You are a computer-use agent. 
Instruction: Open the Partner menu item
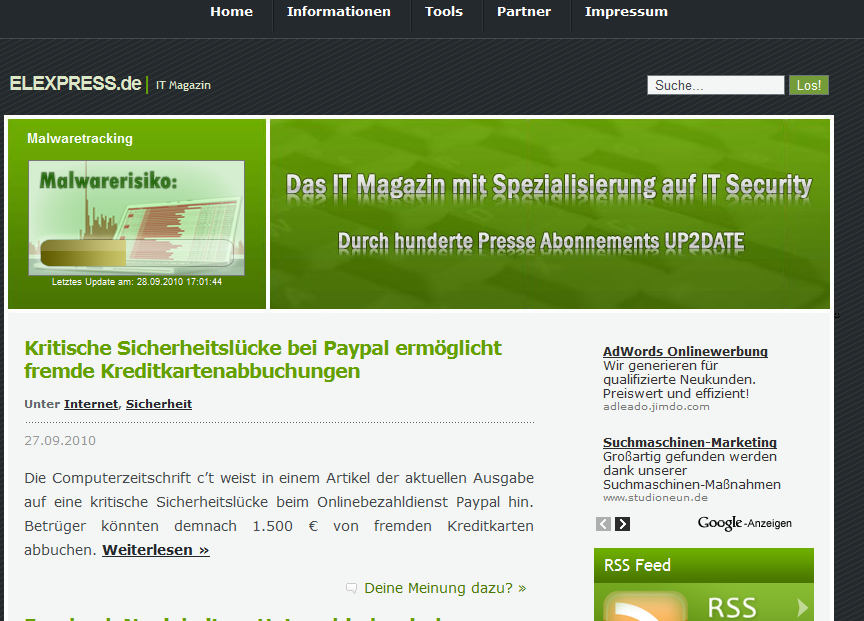click(x=523, y=12)
